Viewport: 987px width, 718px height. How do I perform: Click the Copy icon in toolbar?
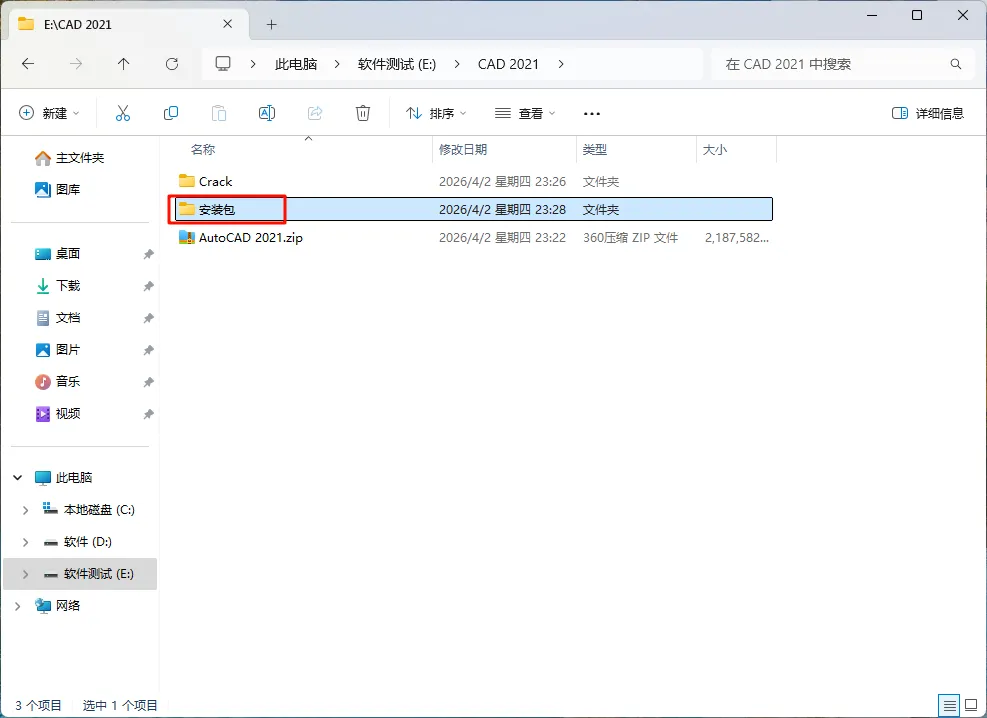tap(171, 113)
